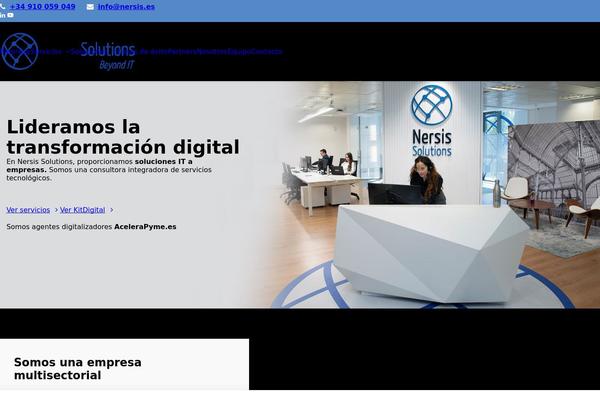The width and height of the screenshot is (600, 400).
Task: Click the phone icon in the top bar
Action: click(x=2, y=7)
